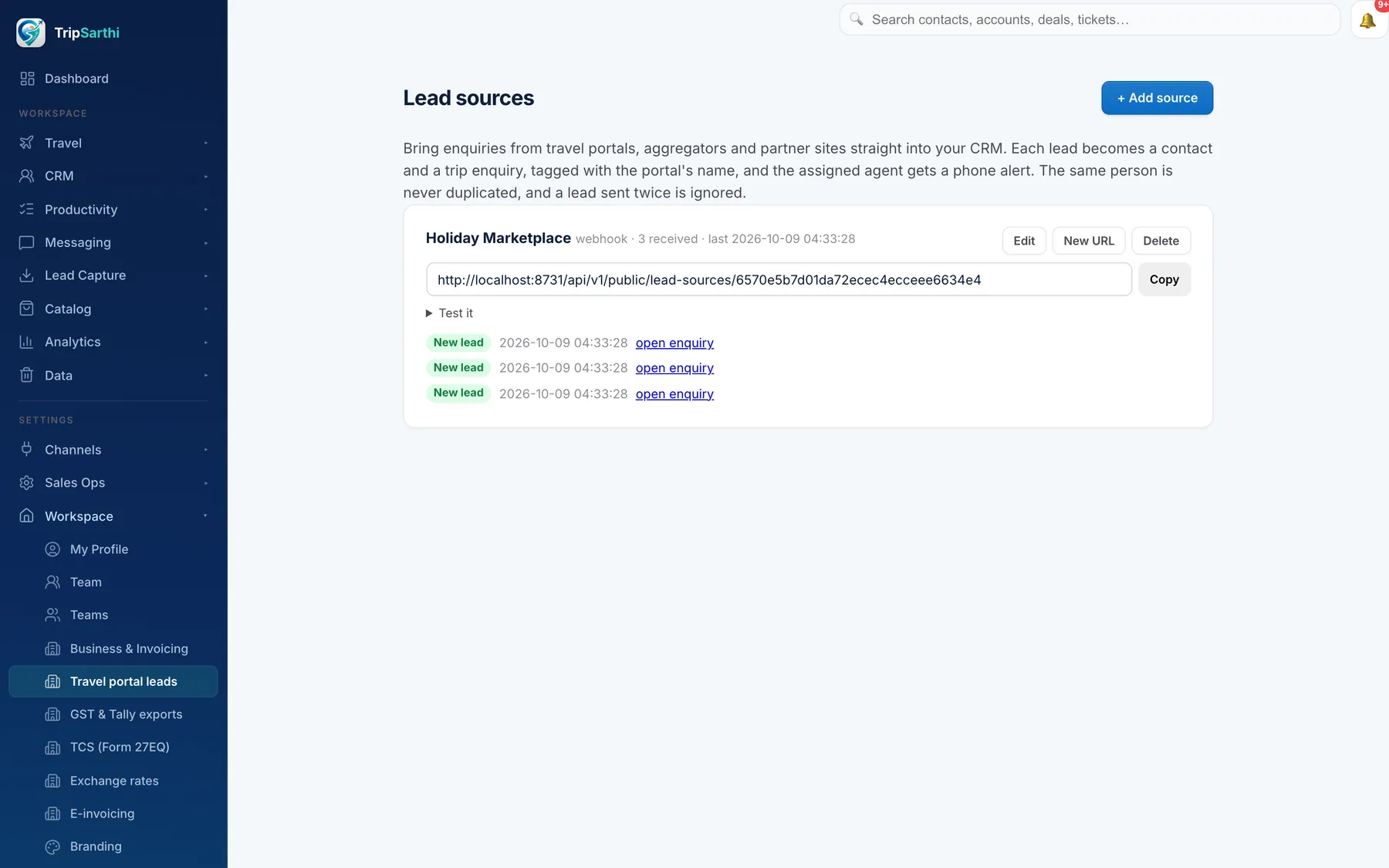Screen dimensions: 1389x868
Task: Click the TripSarthi logo icon
Action: pyautogui.click(x=31, y=32)
